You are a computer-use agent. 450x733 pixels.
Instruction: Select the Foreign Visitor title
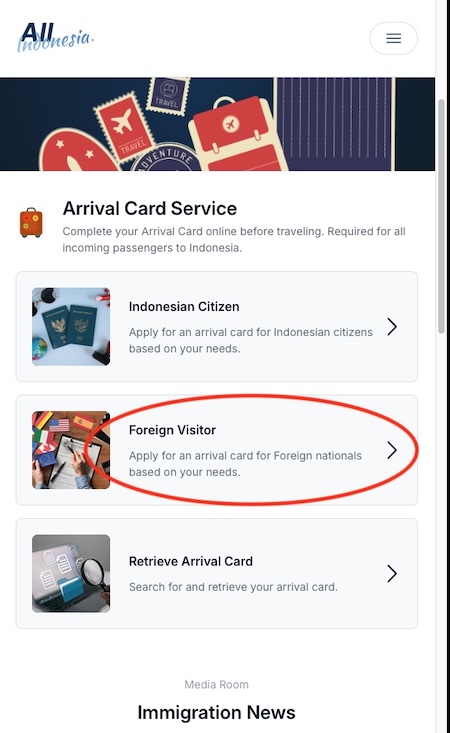[172, 430]
